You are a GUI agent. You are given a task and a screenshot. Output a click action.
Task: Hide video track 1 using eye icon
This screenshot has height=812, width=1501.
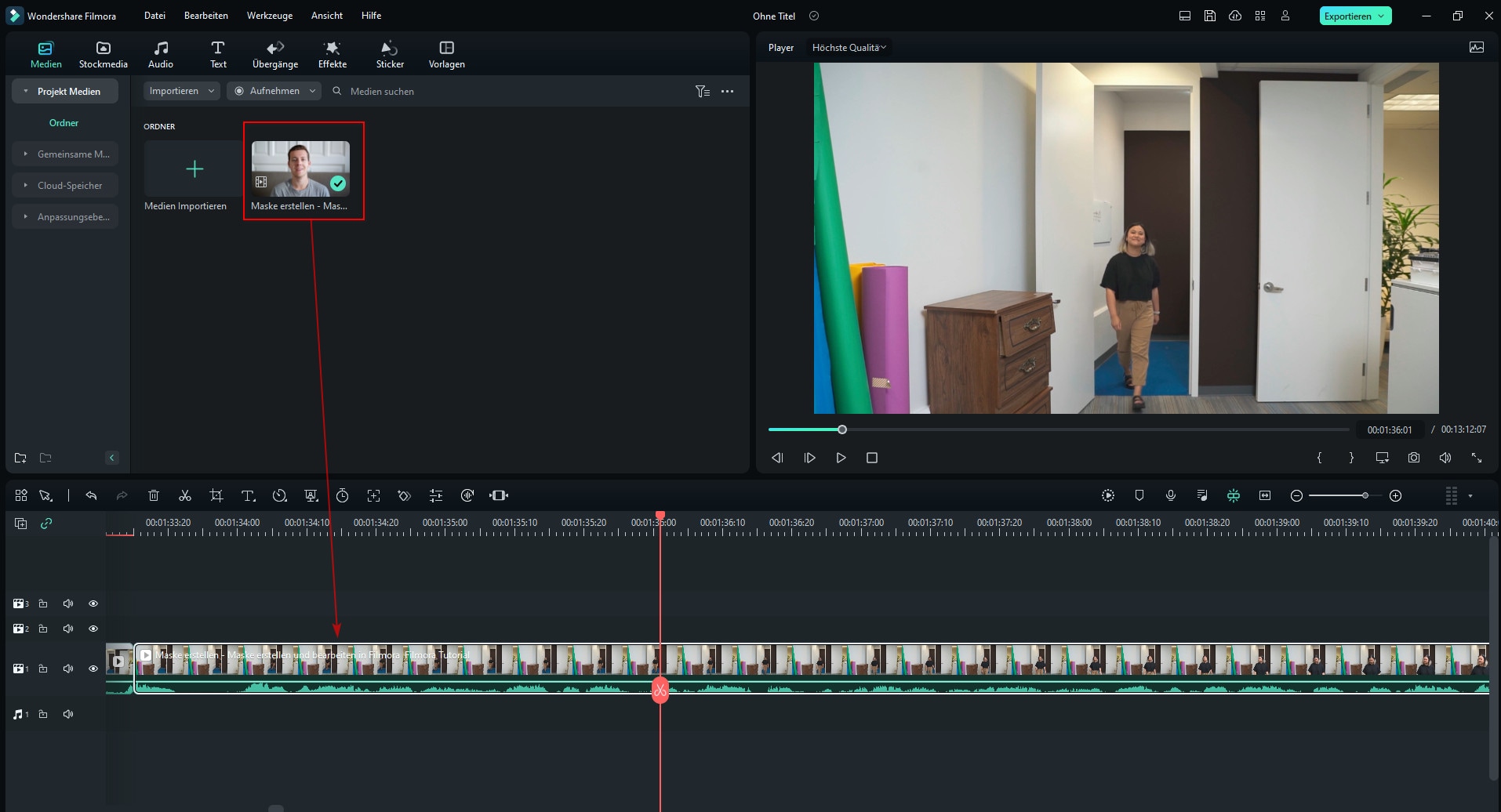93,669
